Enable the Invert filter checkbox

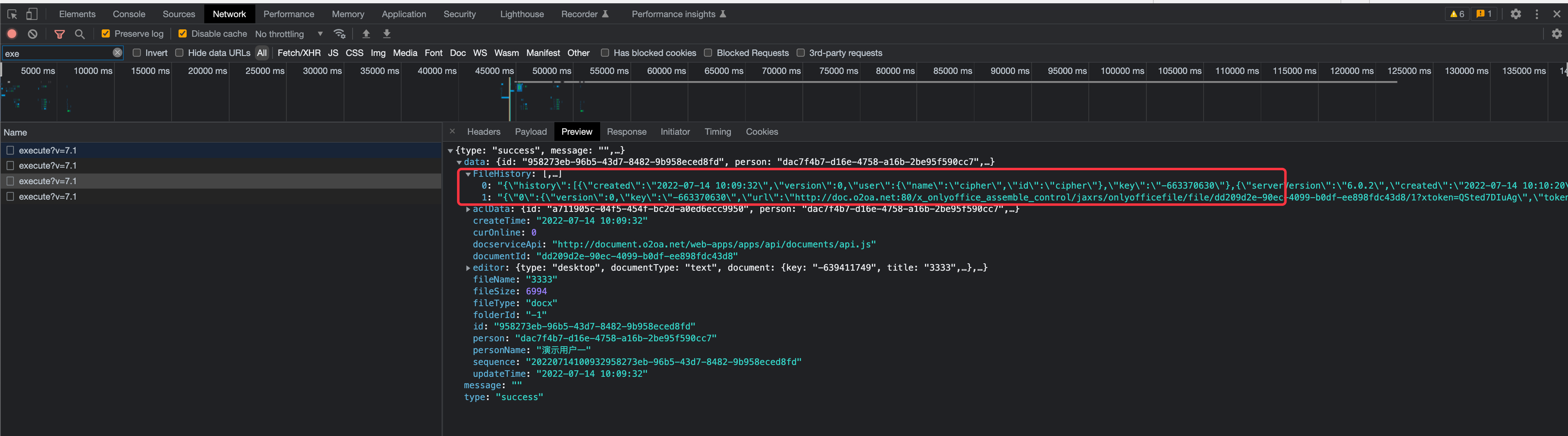137,53
